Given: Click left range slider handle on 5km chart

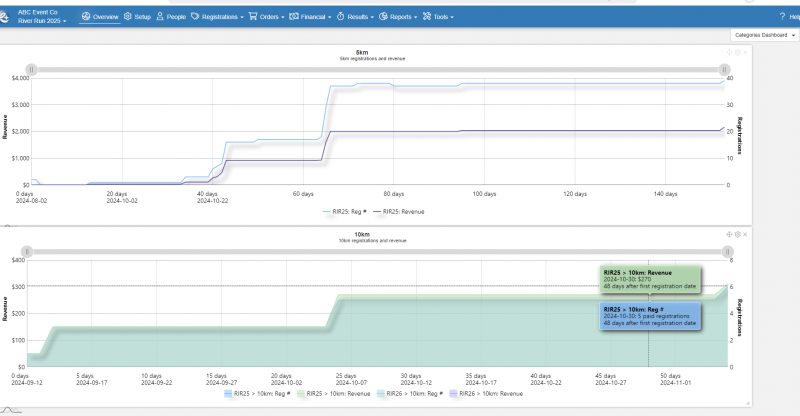Looking at the screenshot, I should 32,69.
